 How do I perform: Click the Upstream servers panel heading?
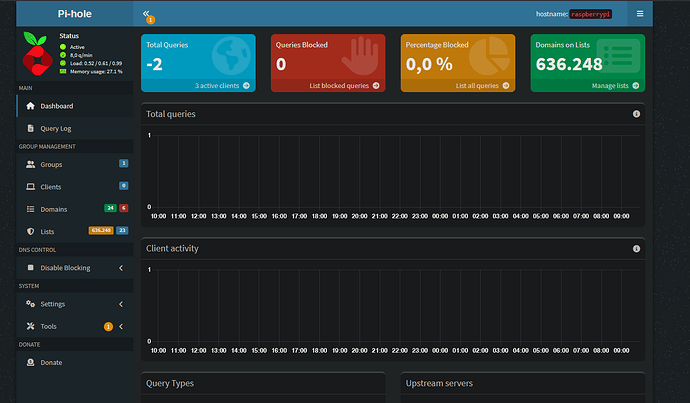[439, 383]
